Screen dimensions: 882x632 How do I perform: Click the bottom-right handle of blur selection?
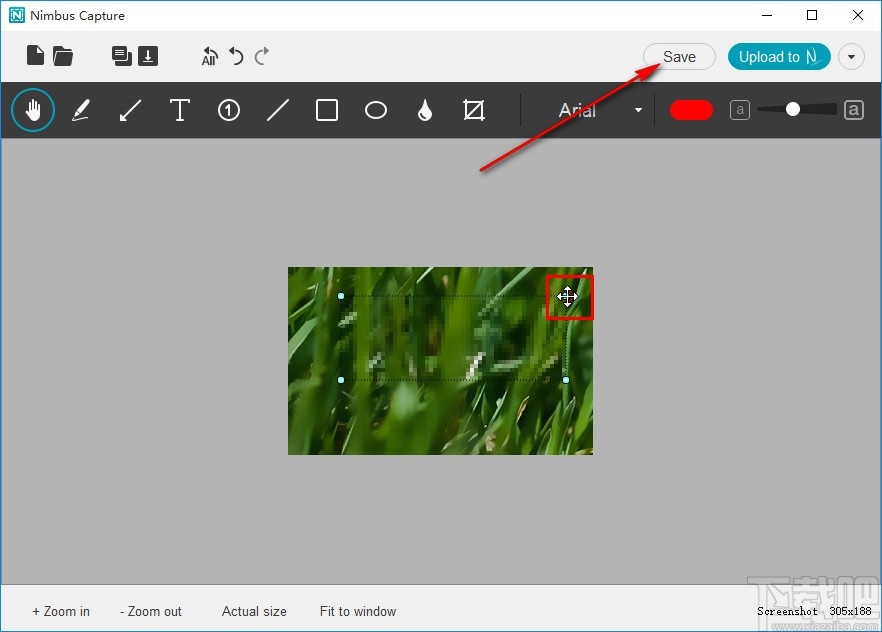pos(566,380)
